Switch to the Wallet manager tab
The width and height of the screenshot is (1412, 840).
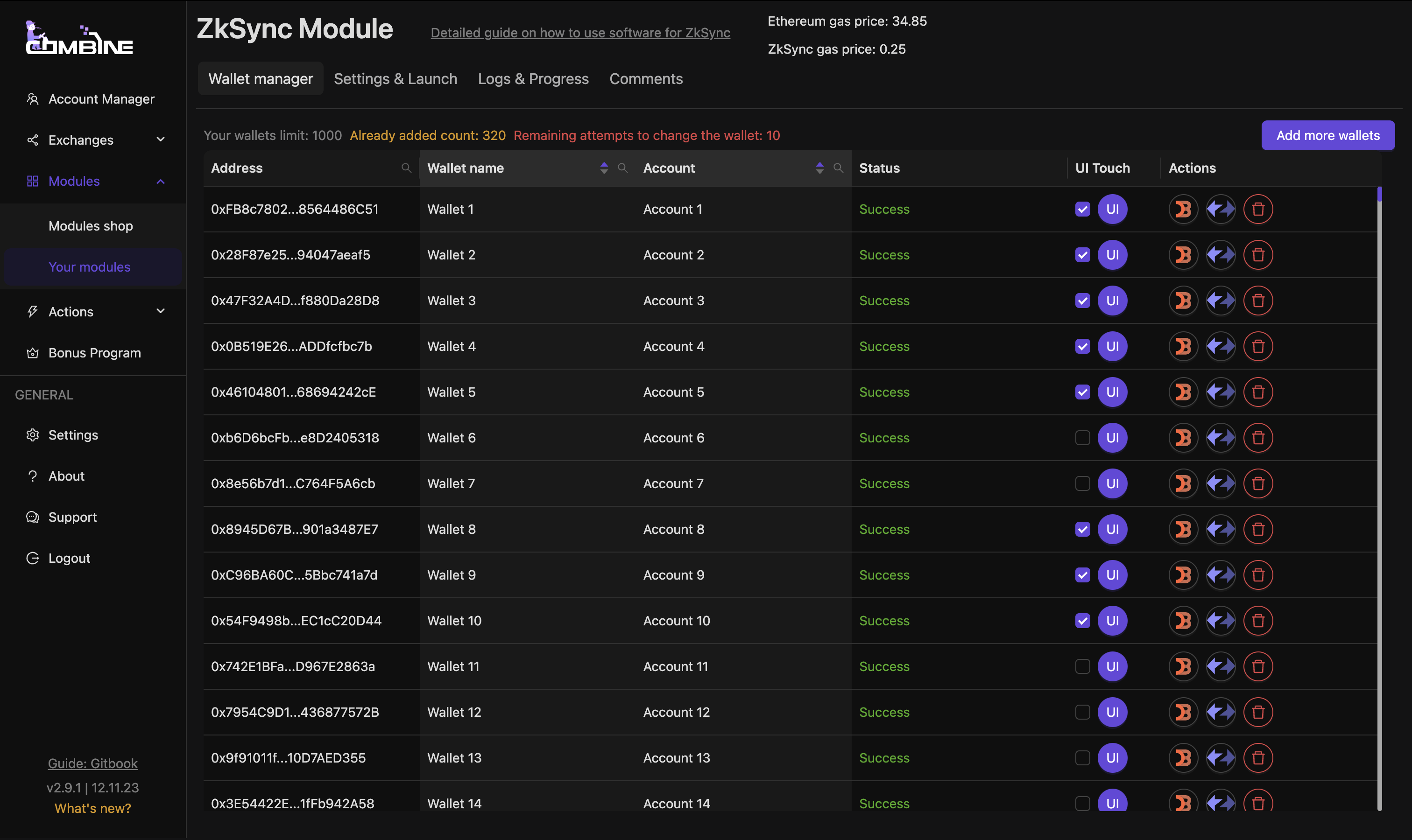click(x=261, y=79)
